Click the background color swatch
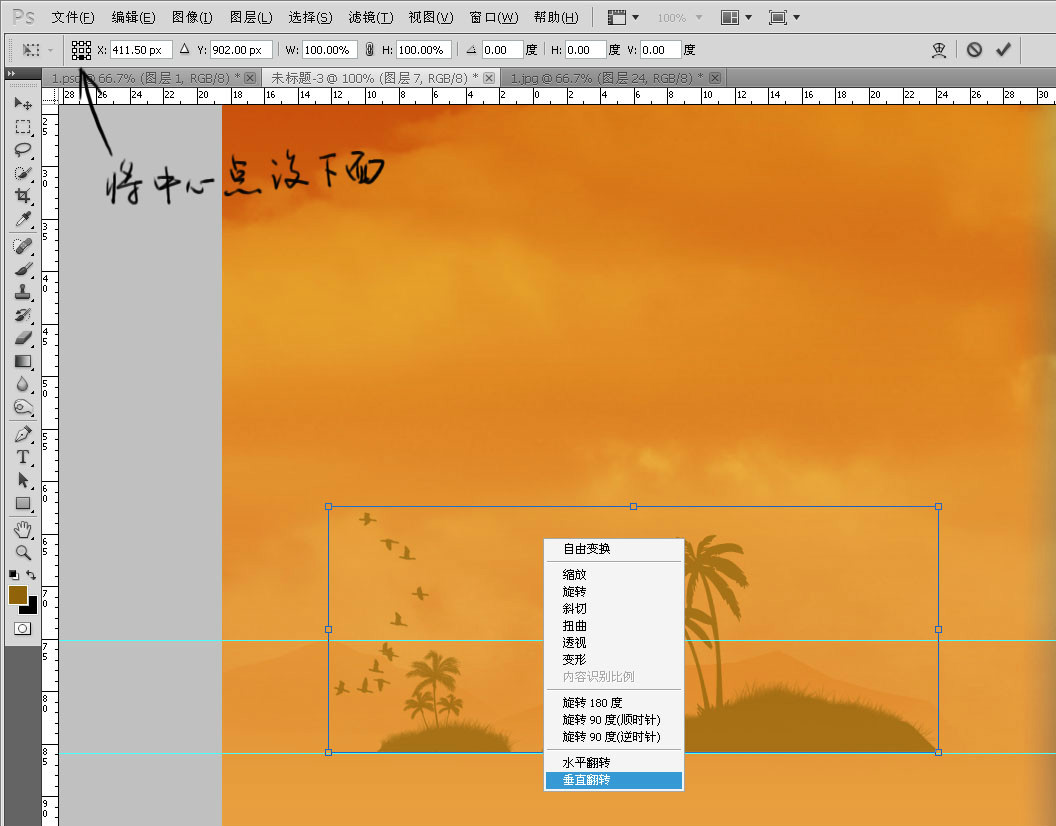The height and width of the screenshot is (826, 1056). click(31, 607)
